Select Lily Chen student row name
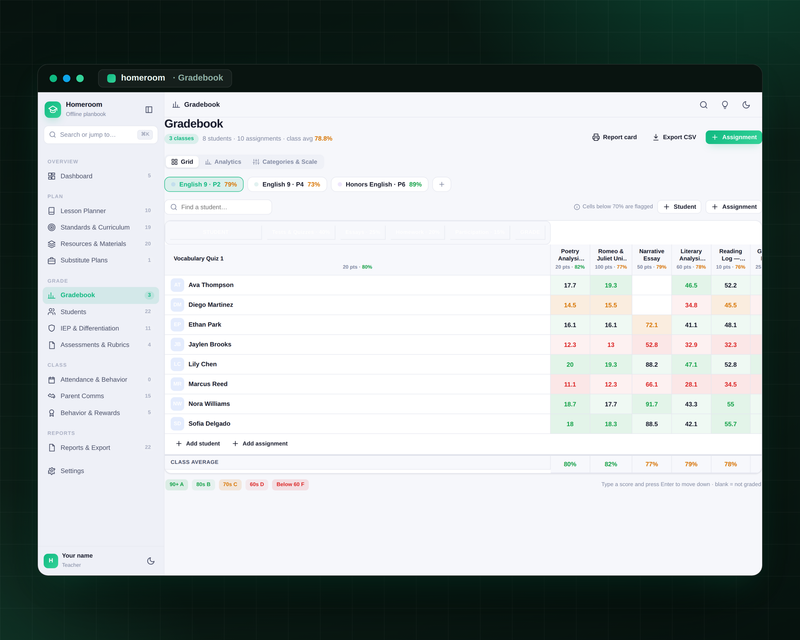 pos(203,364)
